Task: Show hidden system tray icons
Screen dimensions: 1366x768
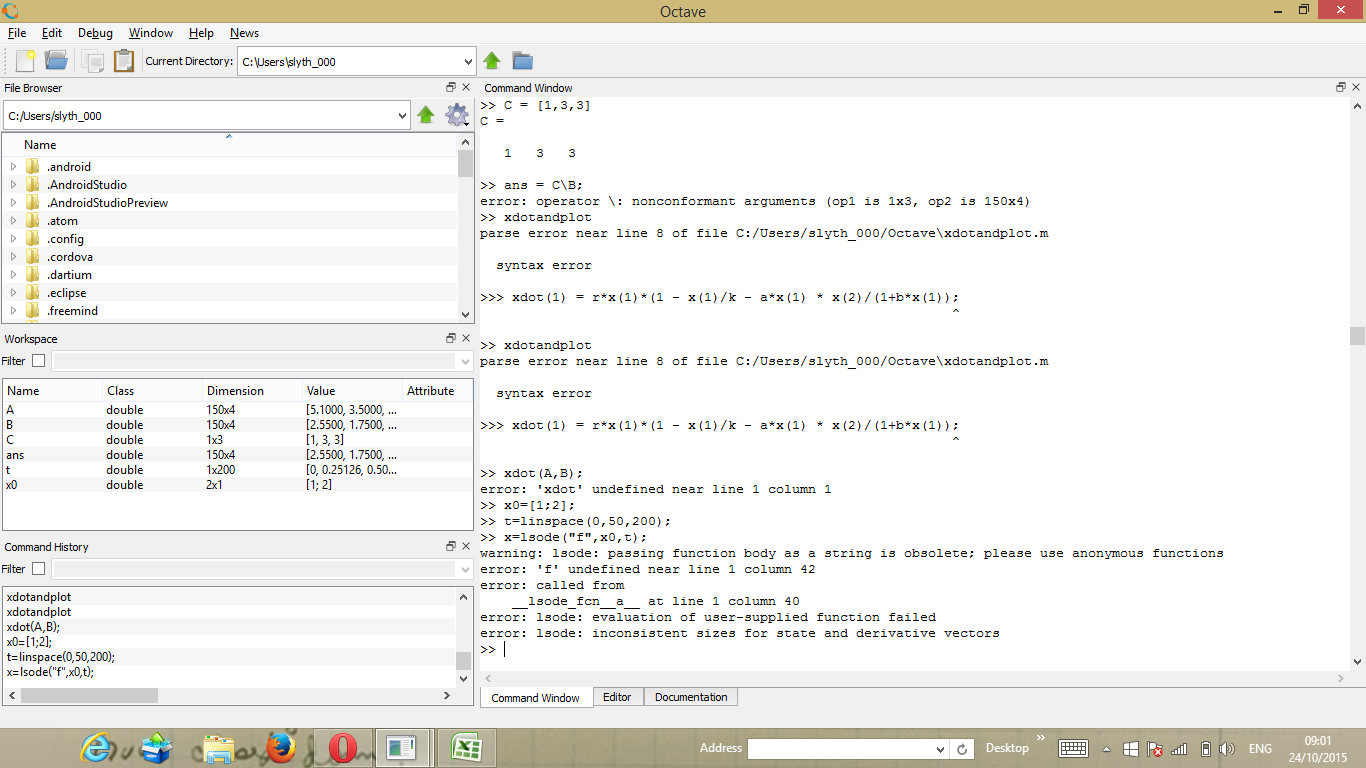Action: point(1107,749)
